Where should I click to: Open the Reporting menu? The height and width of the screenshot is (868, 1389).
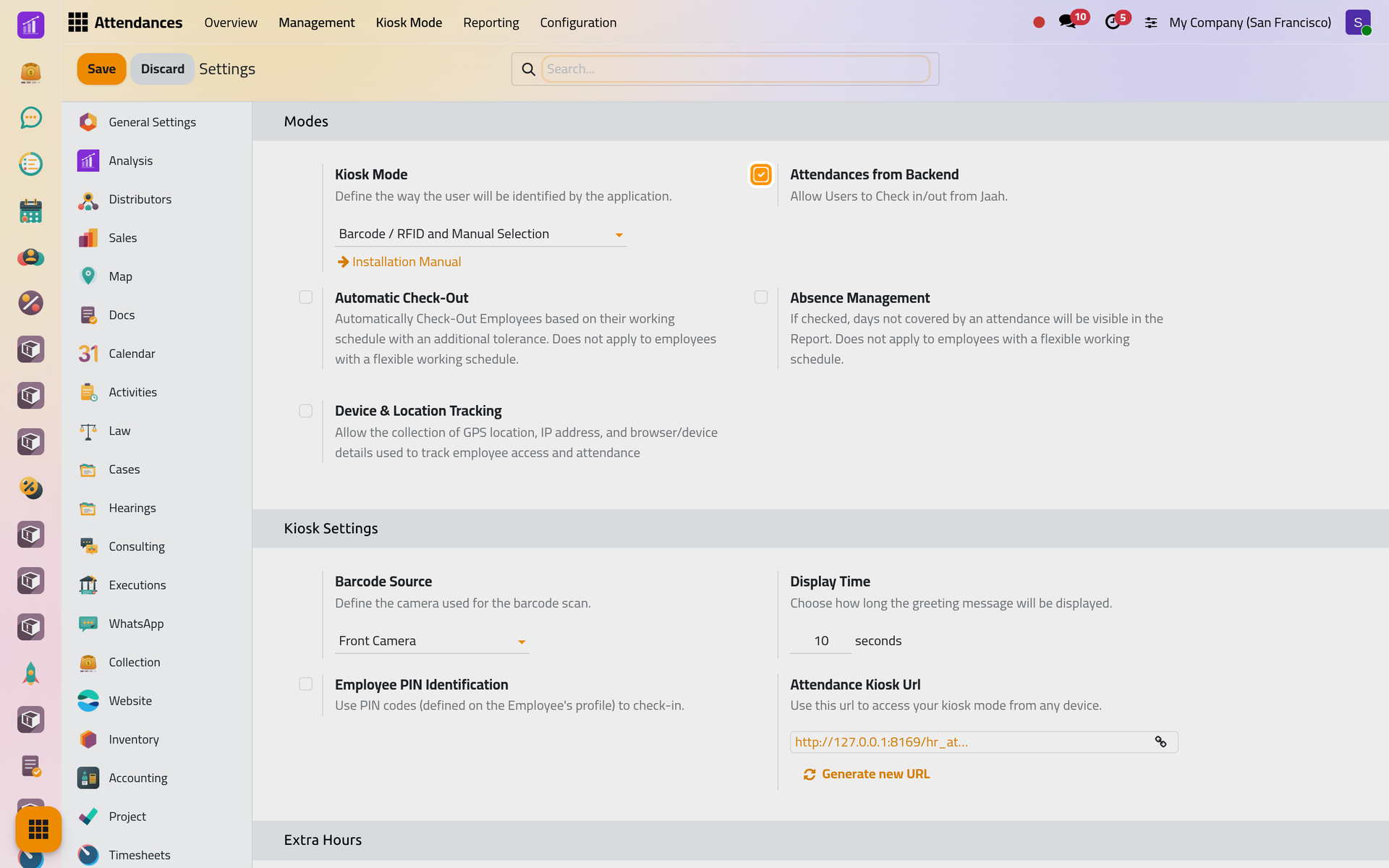(x=491, y=22)
